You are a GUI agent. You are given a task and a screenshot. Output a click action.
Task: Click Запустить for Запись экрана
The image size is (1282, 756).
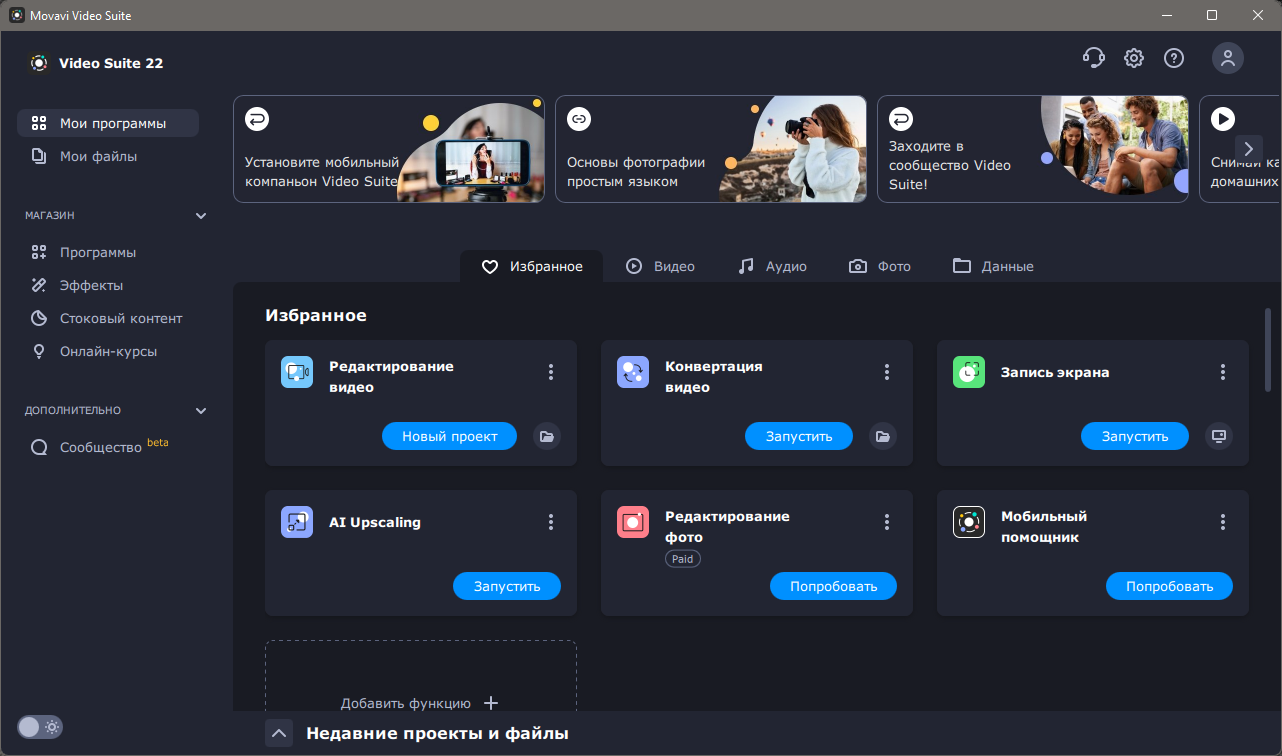(1135, 436)
